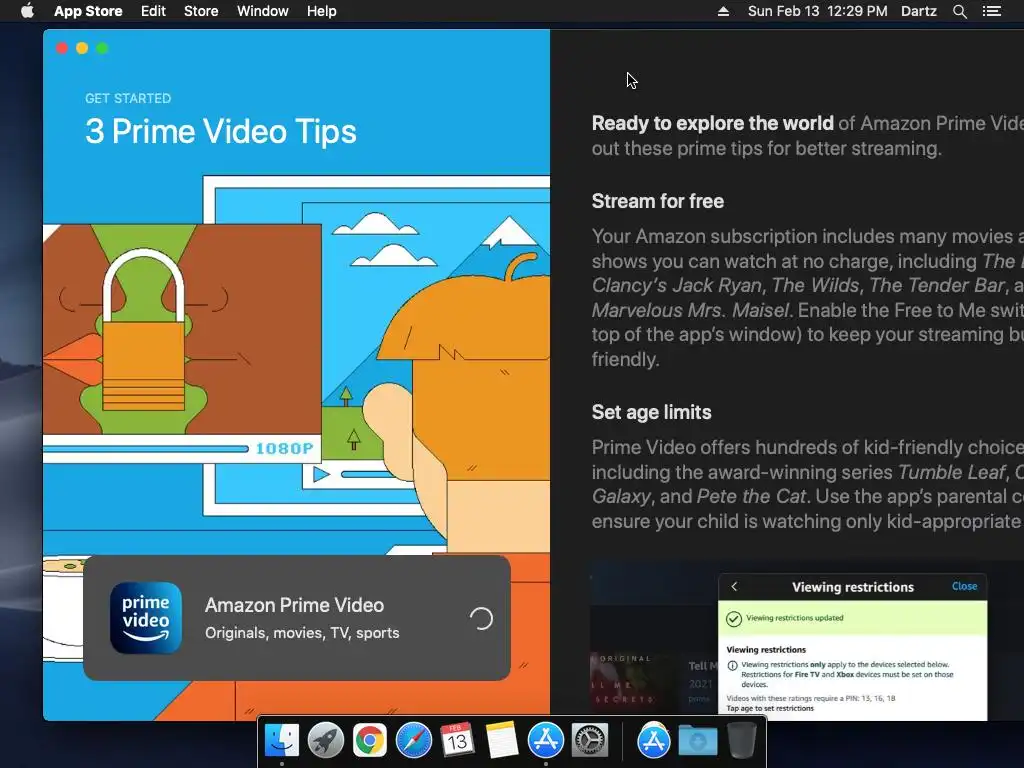Screen dimensions: 1024x768
Task: Open Spotlight search magnifier
Action: click(959, 11)
